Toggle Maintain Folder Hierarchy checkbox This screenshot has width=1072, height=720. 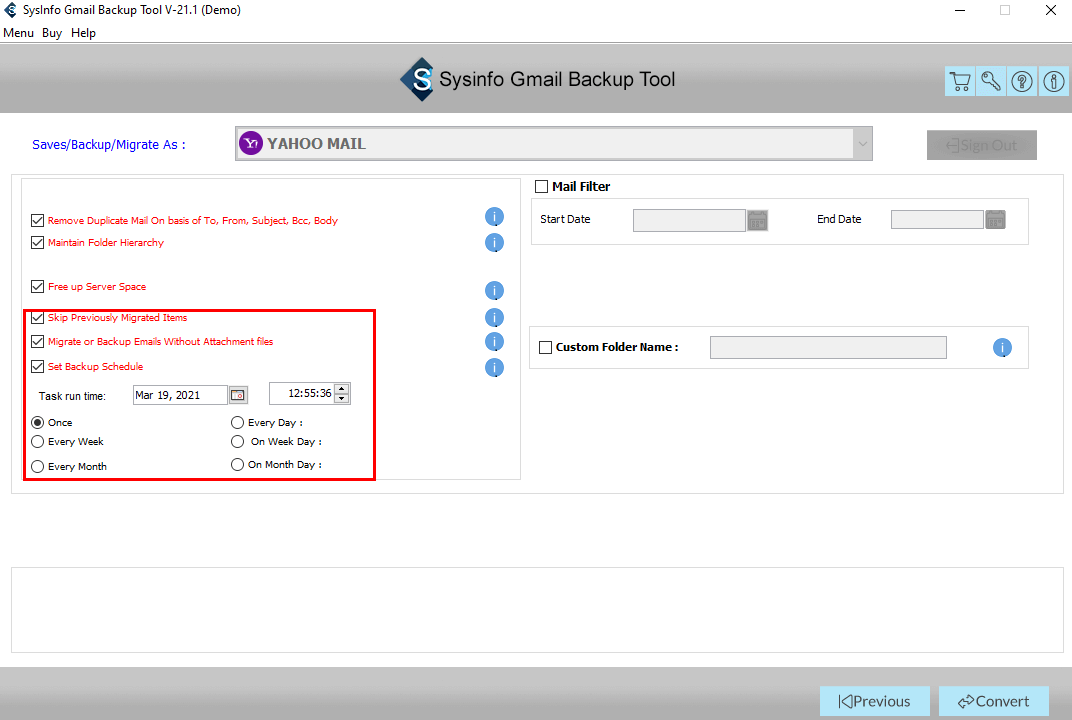pos(38,242)
